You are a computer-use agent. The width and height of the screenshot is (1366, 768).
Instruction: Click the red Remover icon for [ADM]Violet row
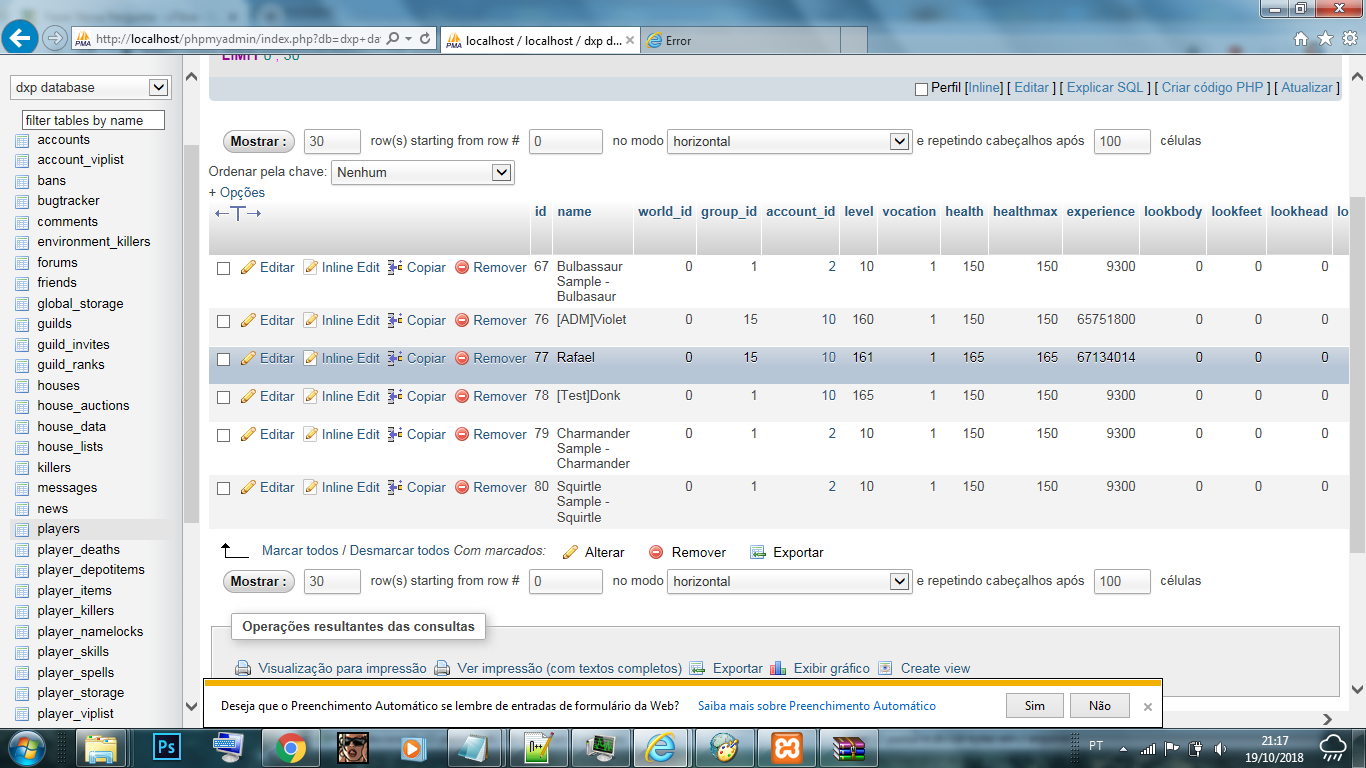pyautogui.click(x=462, y=320)
